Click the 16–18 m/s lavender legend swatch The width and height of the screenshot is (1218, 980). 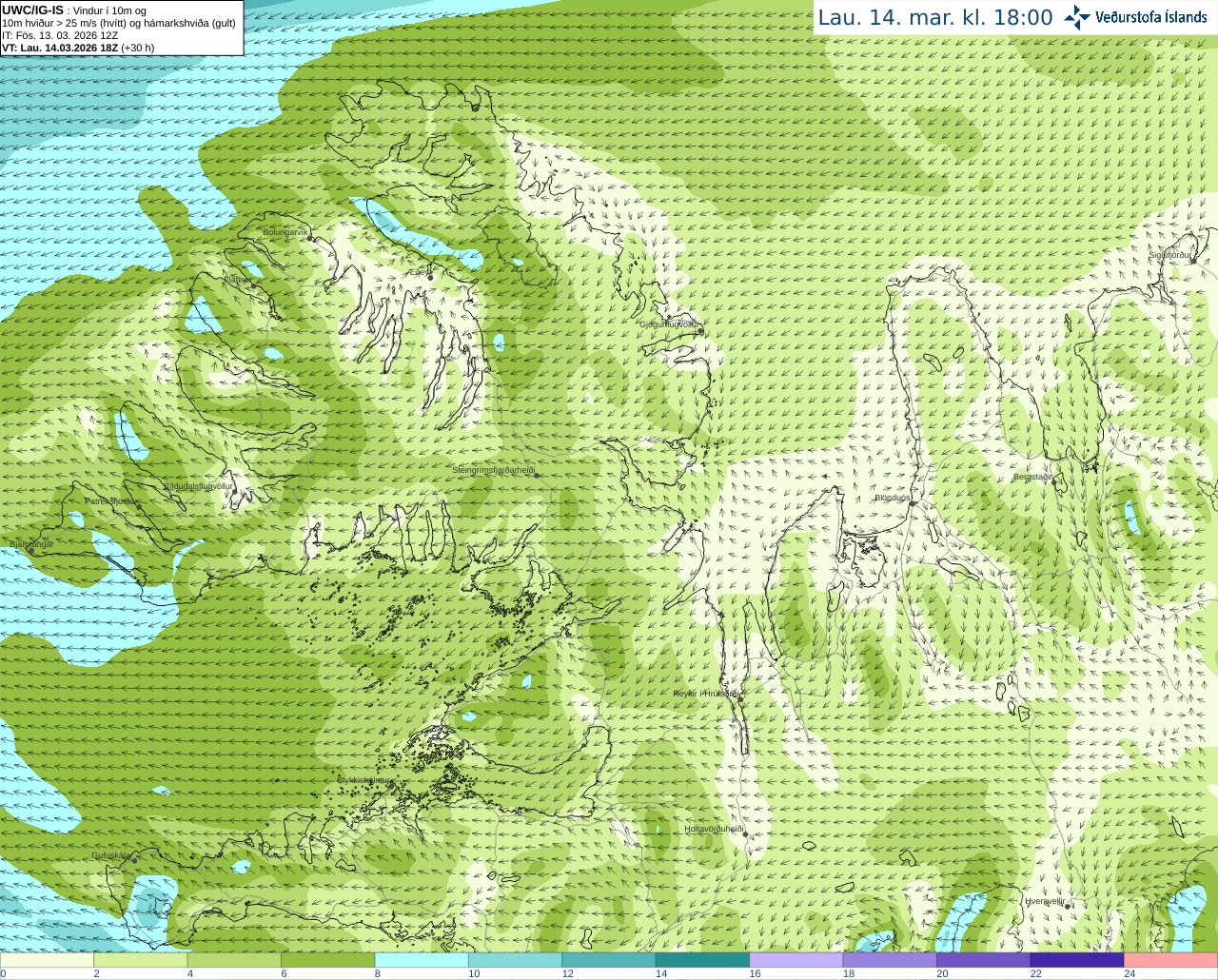click(x=796, y=960)
